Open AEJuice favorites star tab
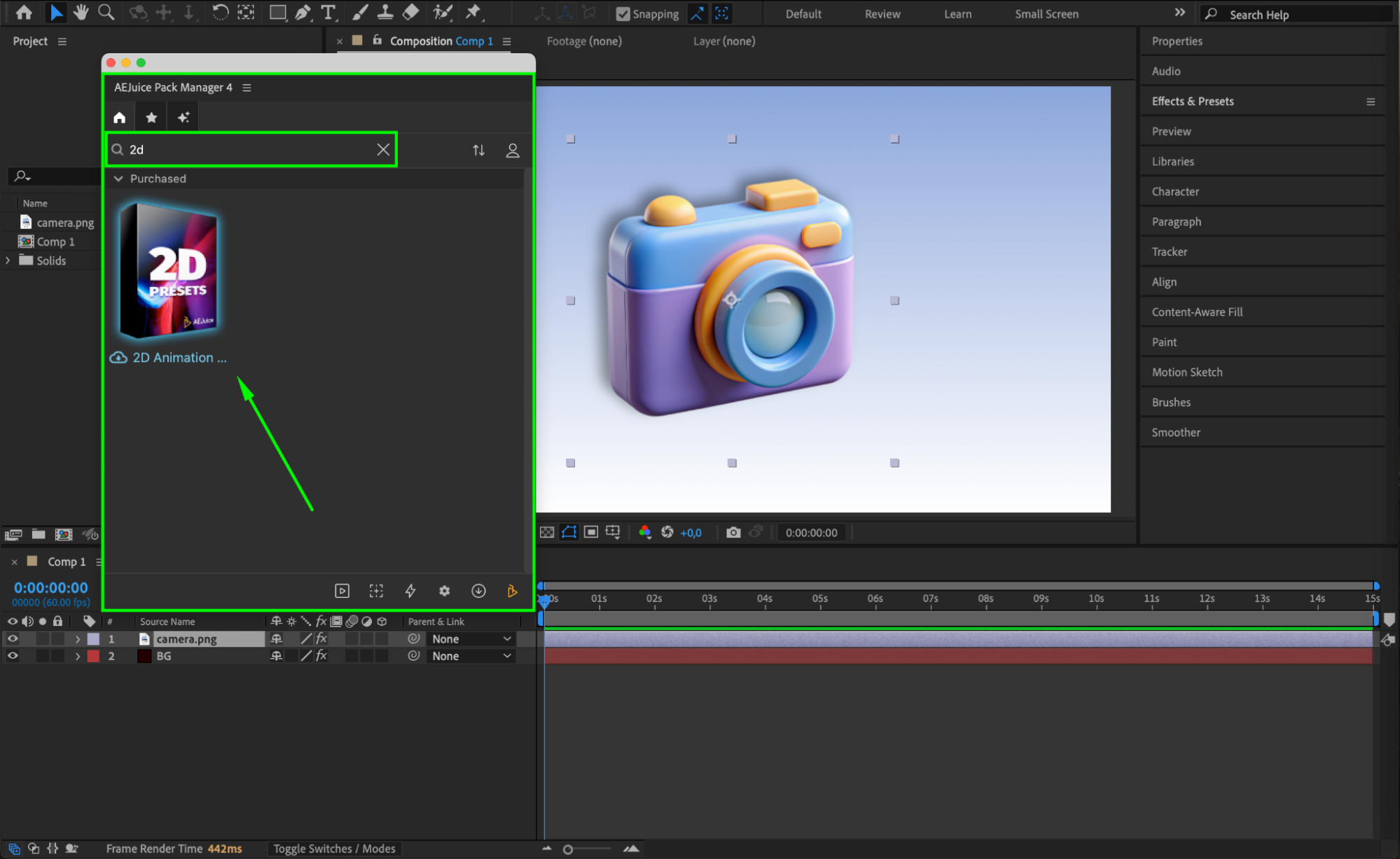The image size is (1400, 859). (151, 118)
